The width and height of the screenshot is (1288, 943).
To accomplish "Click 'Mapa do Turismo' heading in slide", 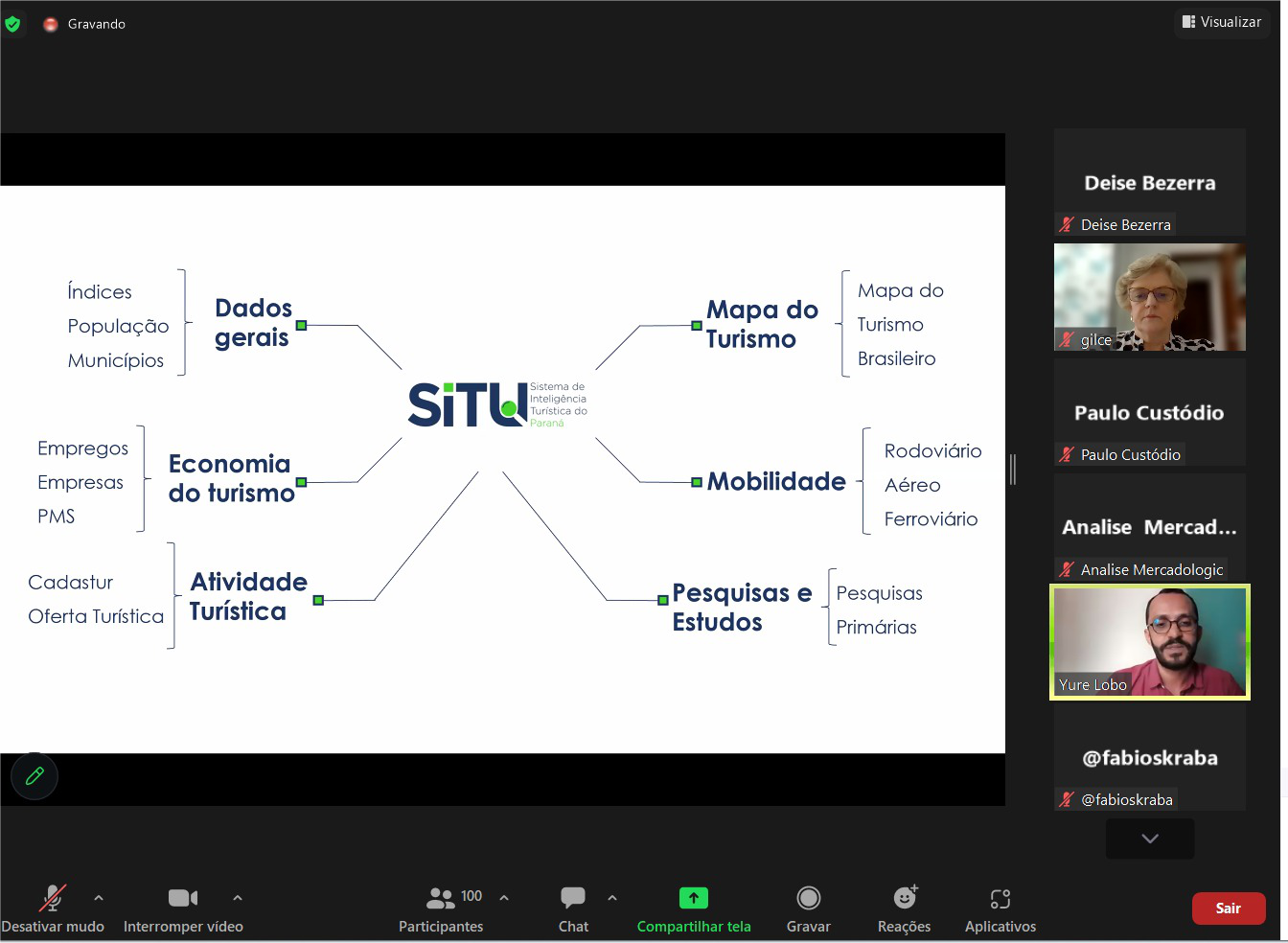I will click(x=762, y=324).
